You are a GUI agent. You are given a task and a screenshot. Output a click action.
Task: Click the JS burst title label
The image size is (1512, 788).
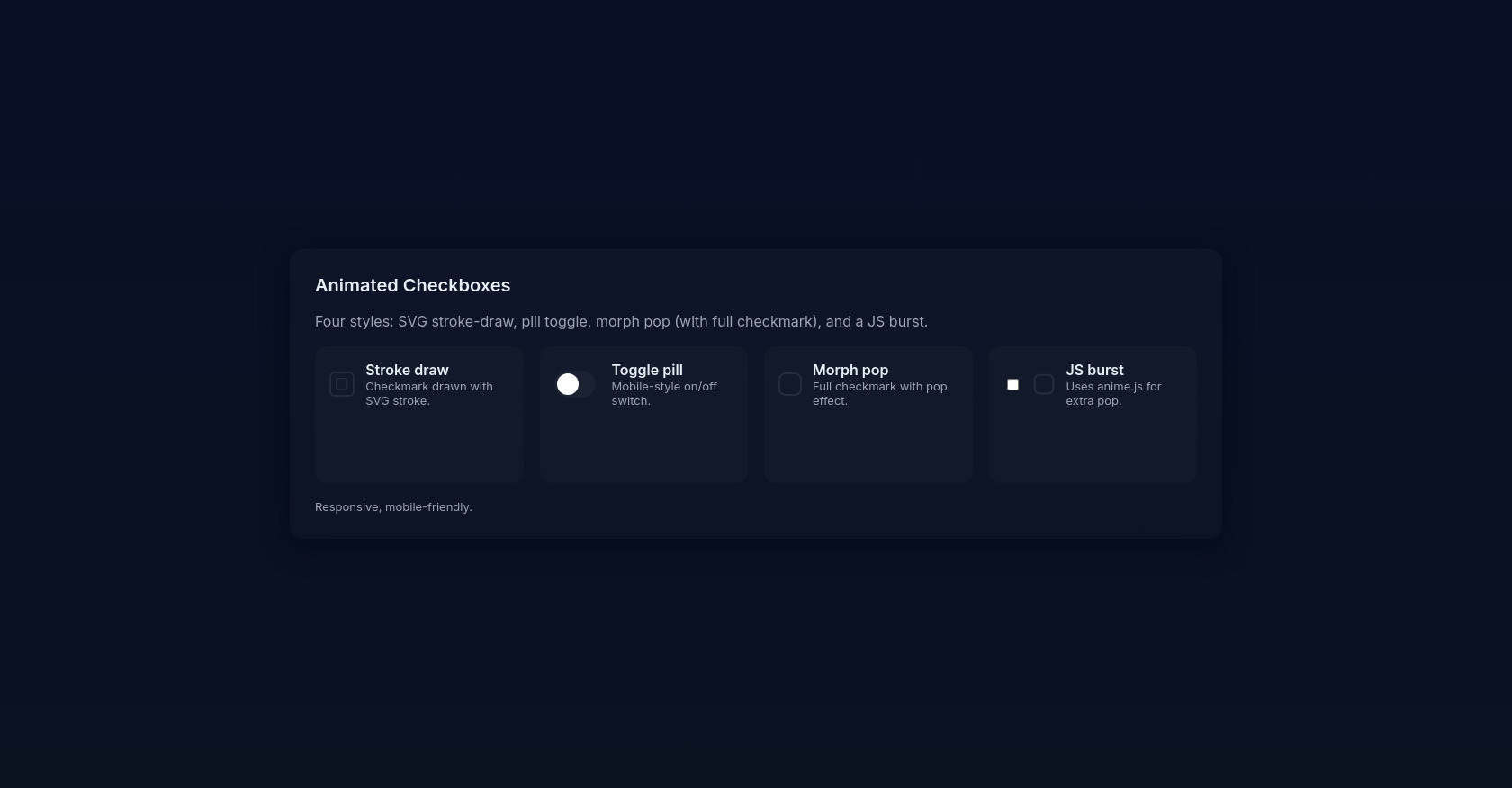pyautogui.click(x=1094, y=370)
